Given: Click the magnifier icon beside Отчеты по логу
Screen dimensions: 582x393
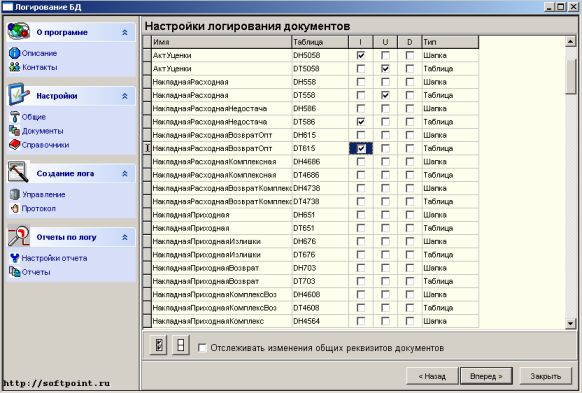Looking at the screenshot, I should 19,236.
